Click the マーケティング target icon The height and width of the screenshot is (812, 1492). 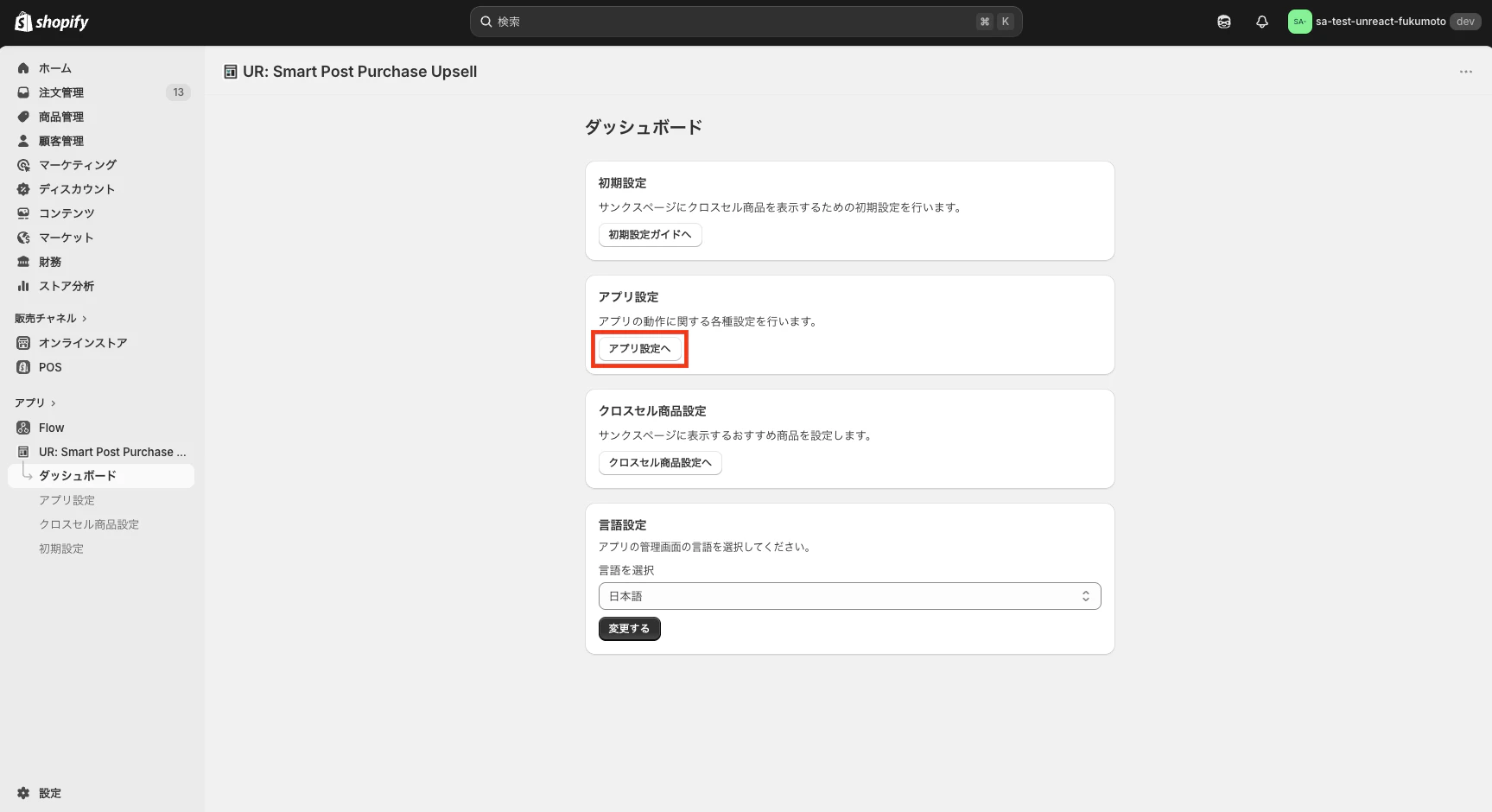[23, 165]
